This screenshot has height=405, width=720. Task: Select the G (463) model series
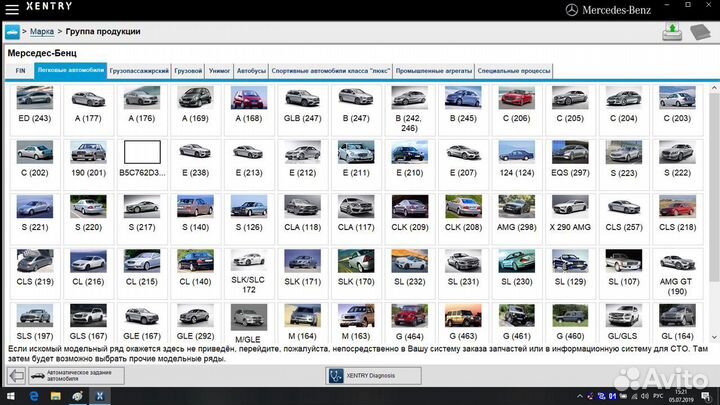coord(463,323)
